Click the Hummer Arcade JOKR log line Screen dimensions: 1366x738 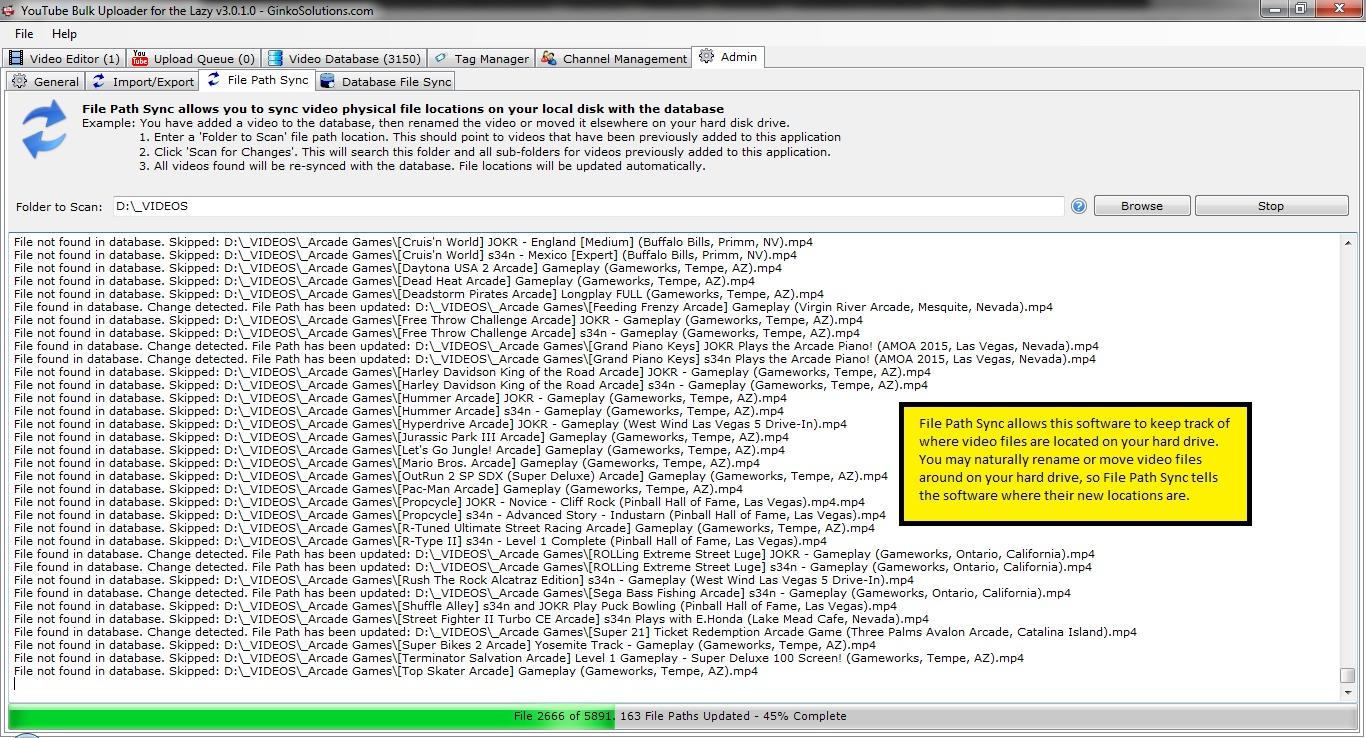point(400,398)
